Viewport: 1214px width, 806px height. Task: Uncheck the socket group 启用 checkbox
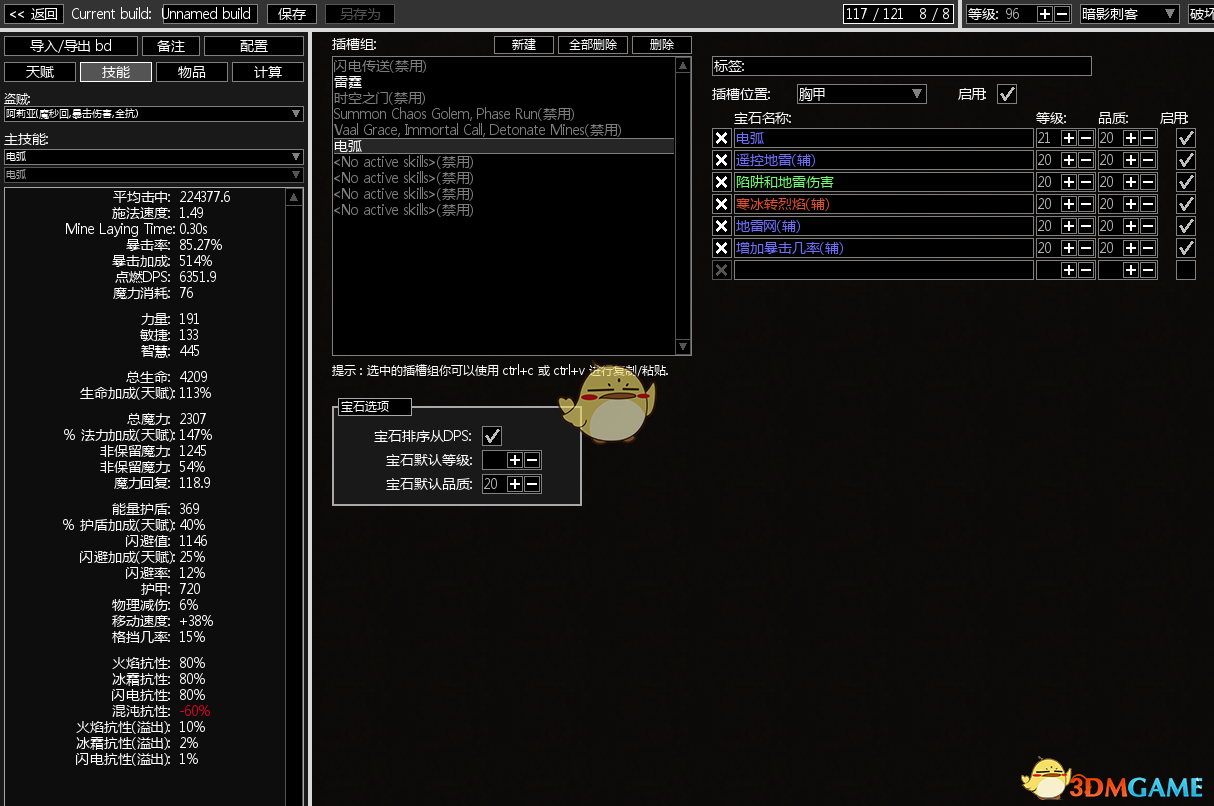click(1007, 94)
